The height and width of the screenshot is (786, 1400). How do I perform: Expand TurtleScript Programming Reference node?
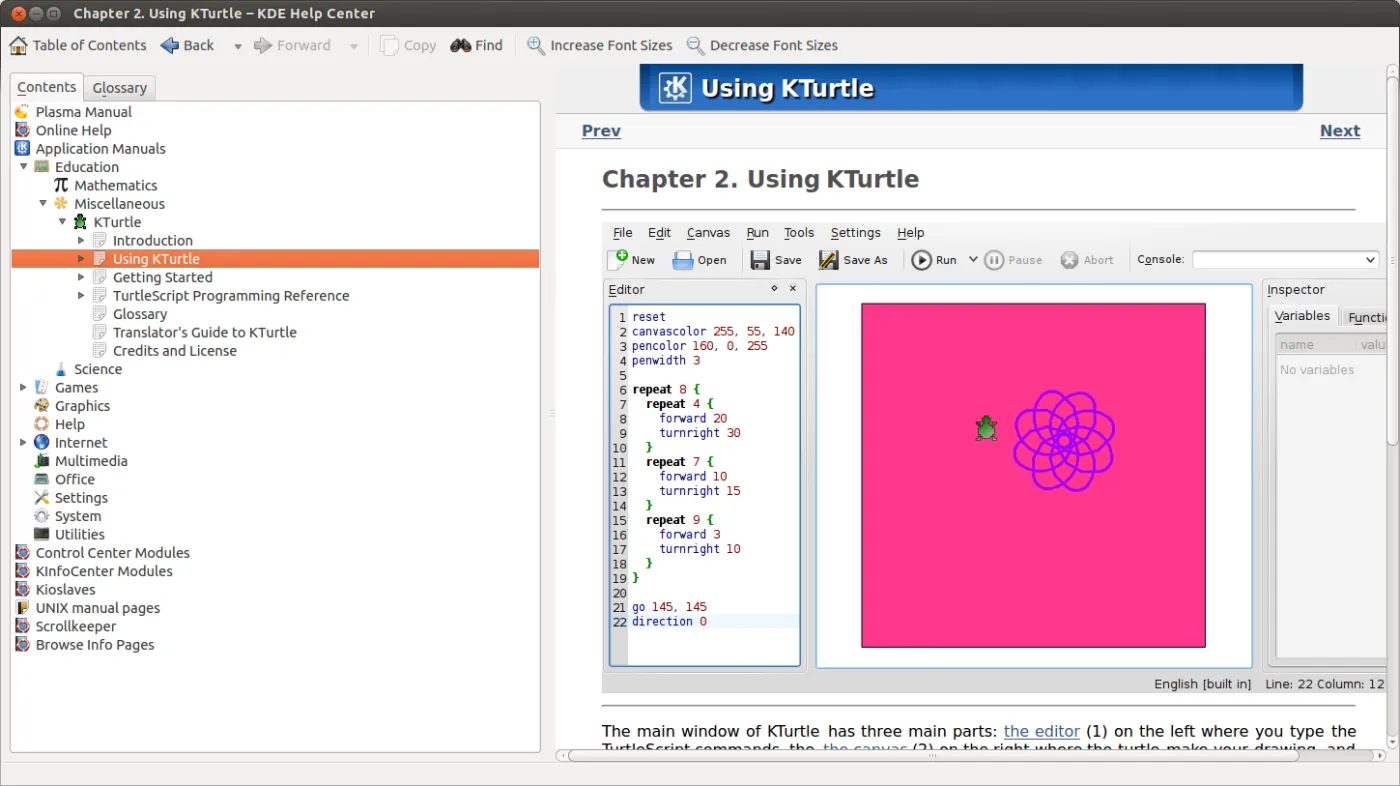[x=82, y=295]
